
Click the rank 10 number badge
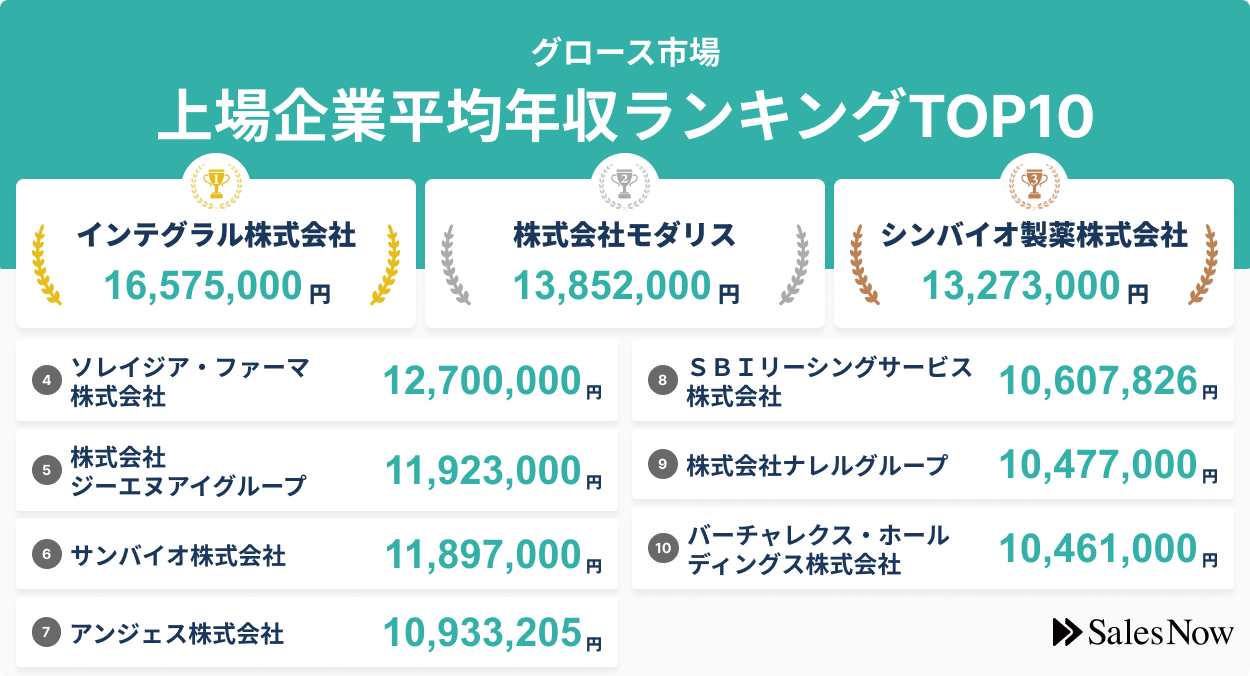(x=662, y=549)
